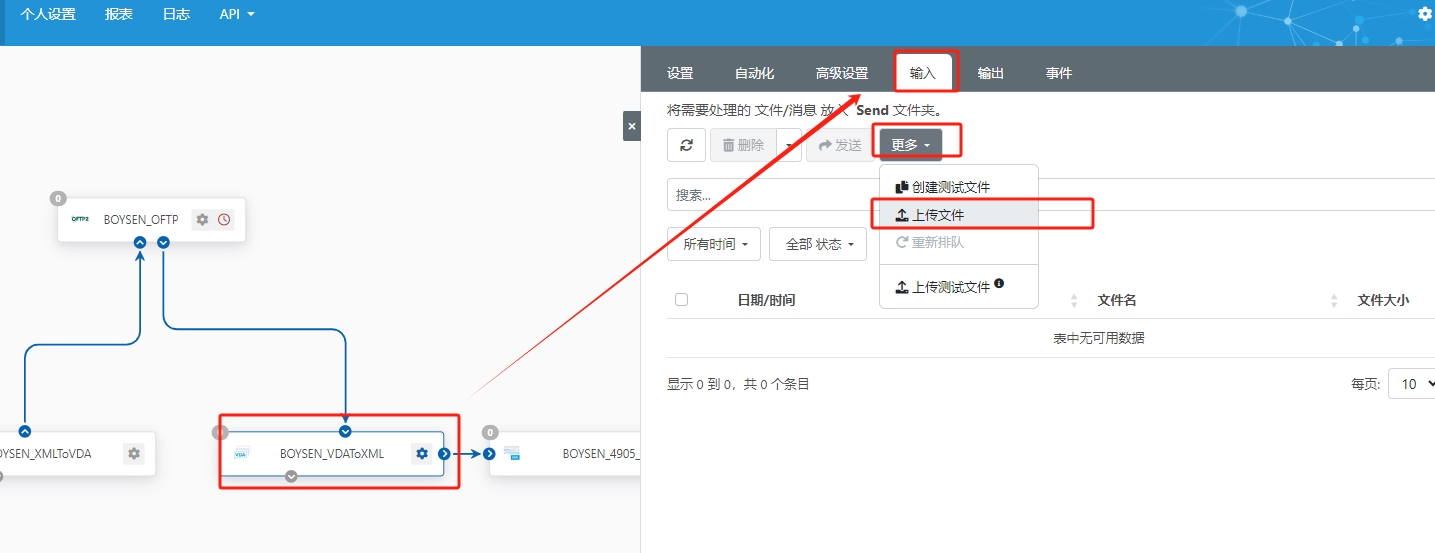
Task: Expand the 更多 dropdown button
Action: (x=910, y=145)
